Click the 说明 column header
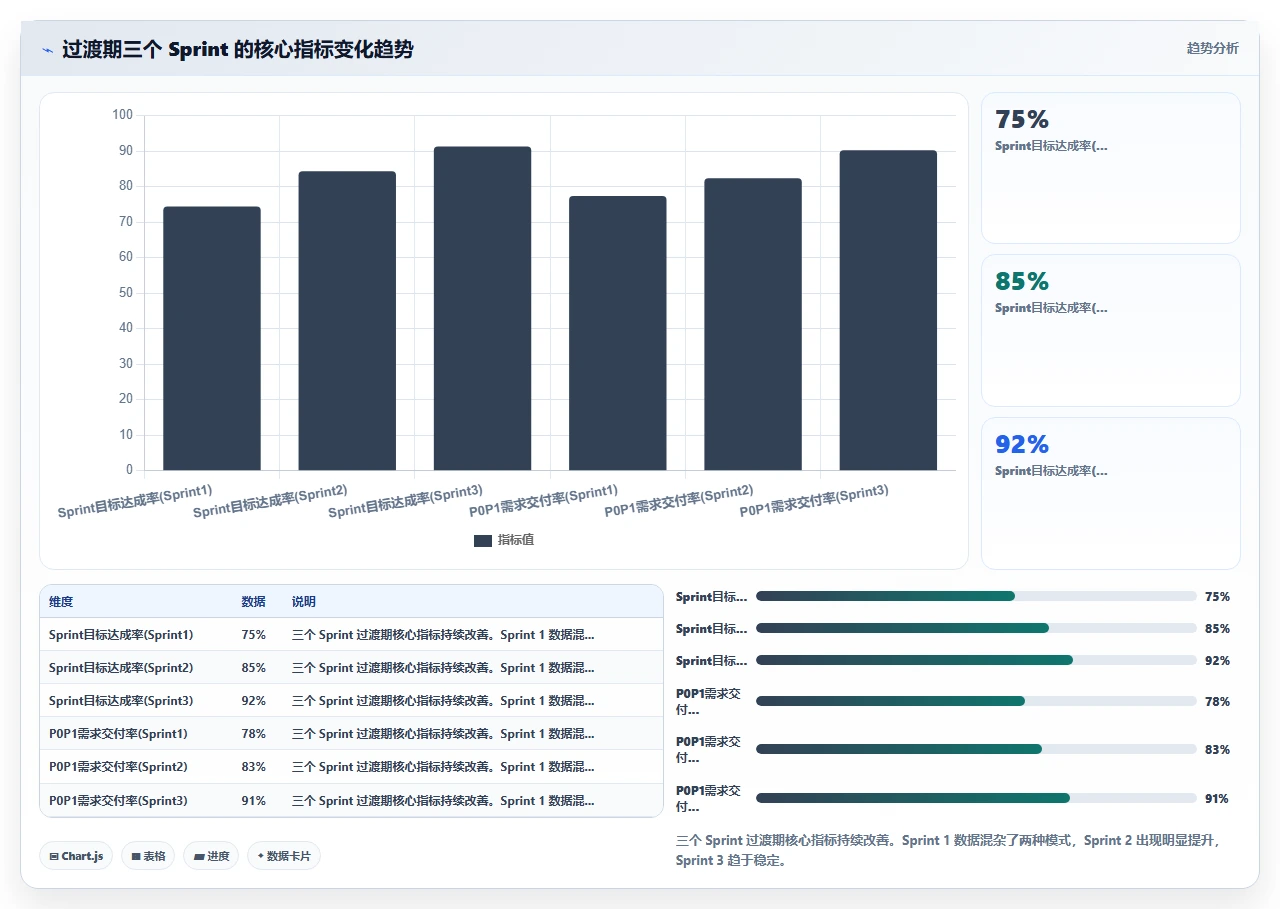The height and width of the screenshot is (909, 1280). point(304,602)
